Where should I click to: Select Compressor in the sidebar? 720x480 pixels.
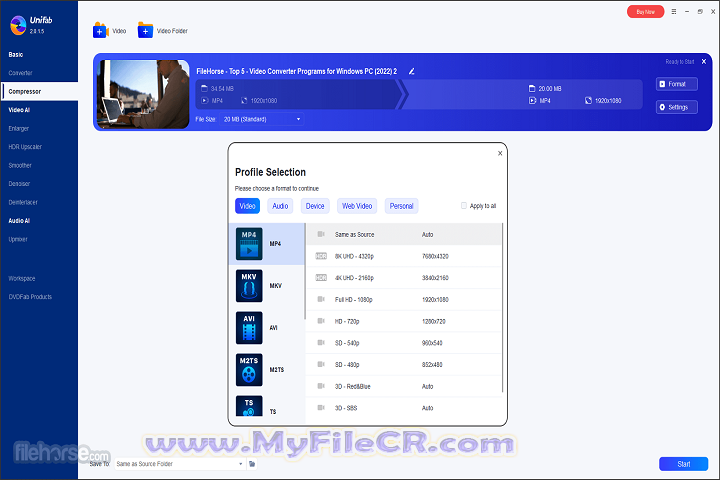[x=39, y=91]
